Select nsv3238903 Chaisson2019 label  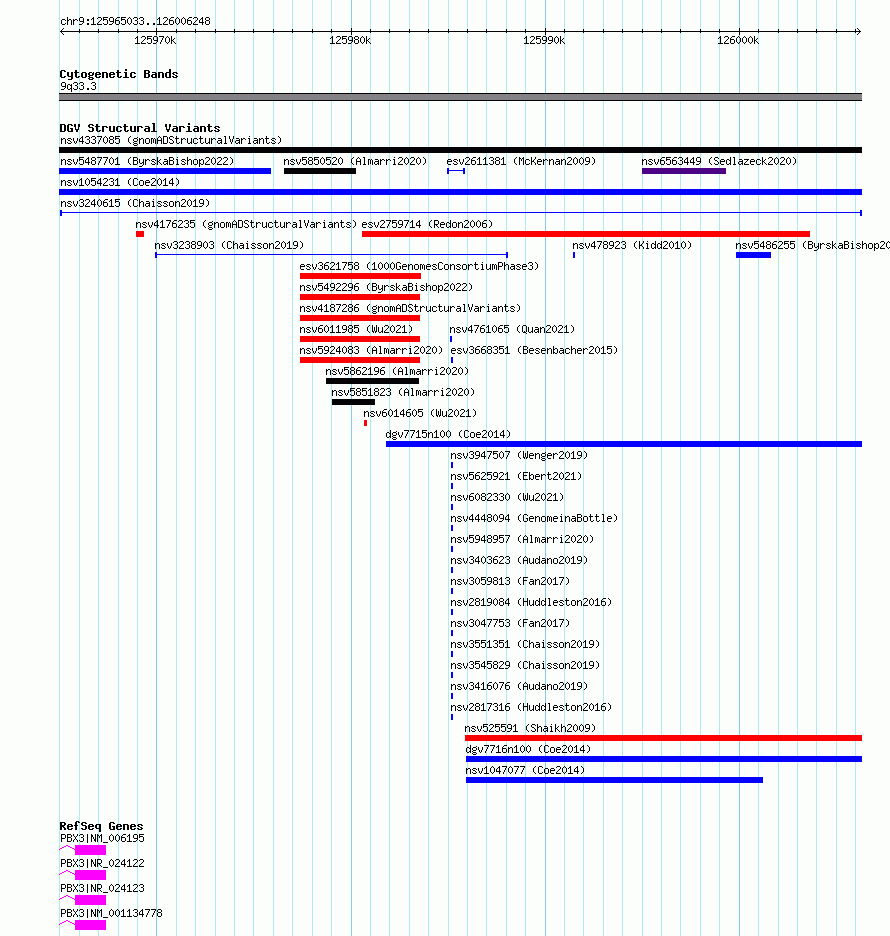pos(229,245)
